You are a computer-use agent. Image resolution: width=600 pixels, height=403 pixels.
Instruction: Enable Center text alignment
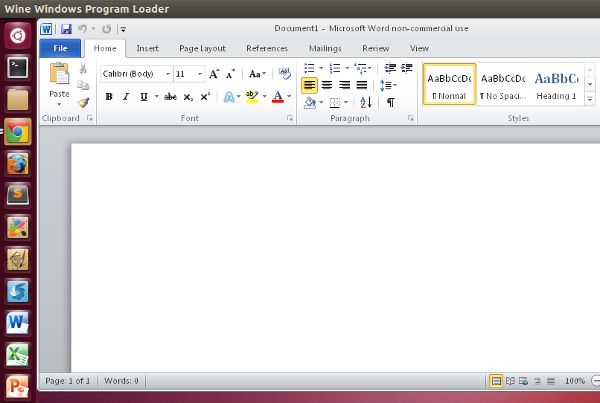coord(327,85)
